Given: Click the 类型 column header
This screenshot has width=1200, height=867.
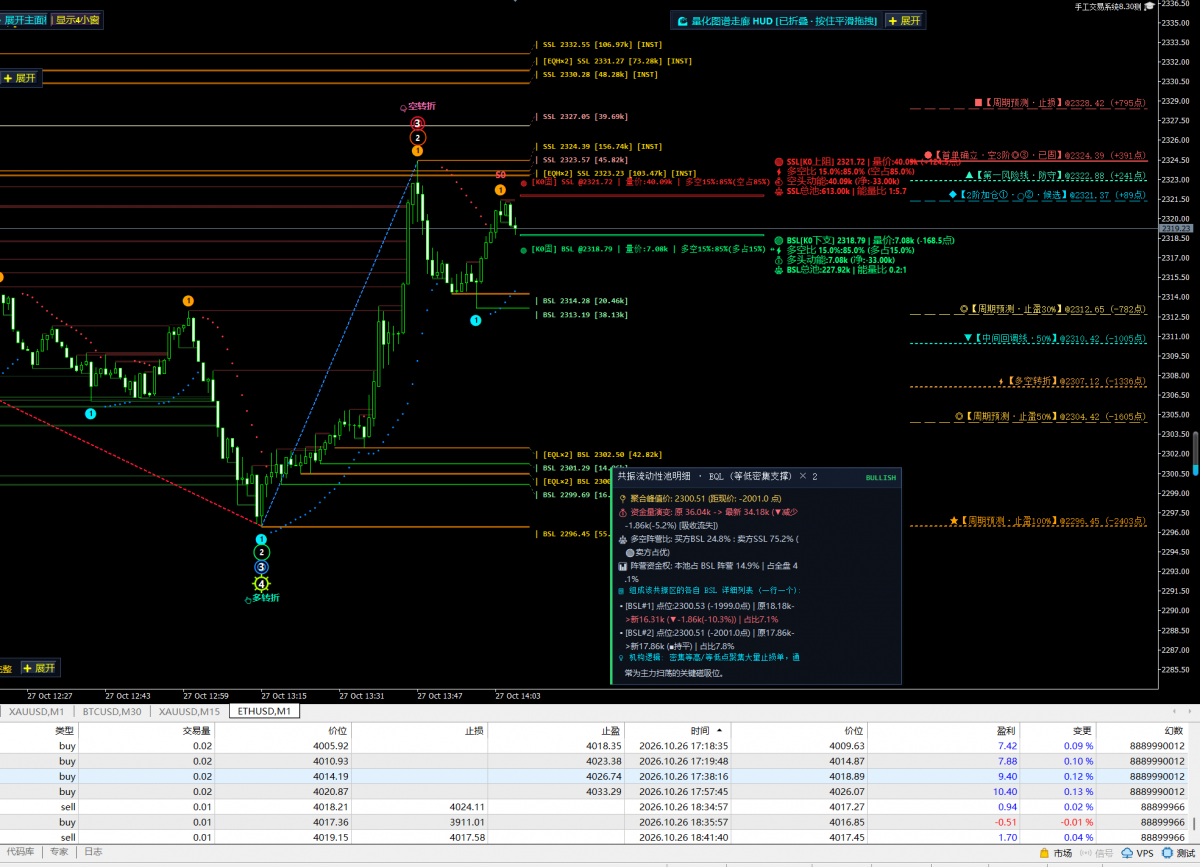Looking at the screenshot, I should (64, 731).
